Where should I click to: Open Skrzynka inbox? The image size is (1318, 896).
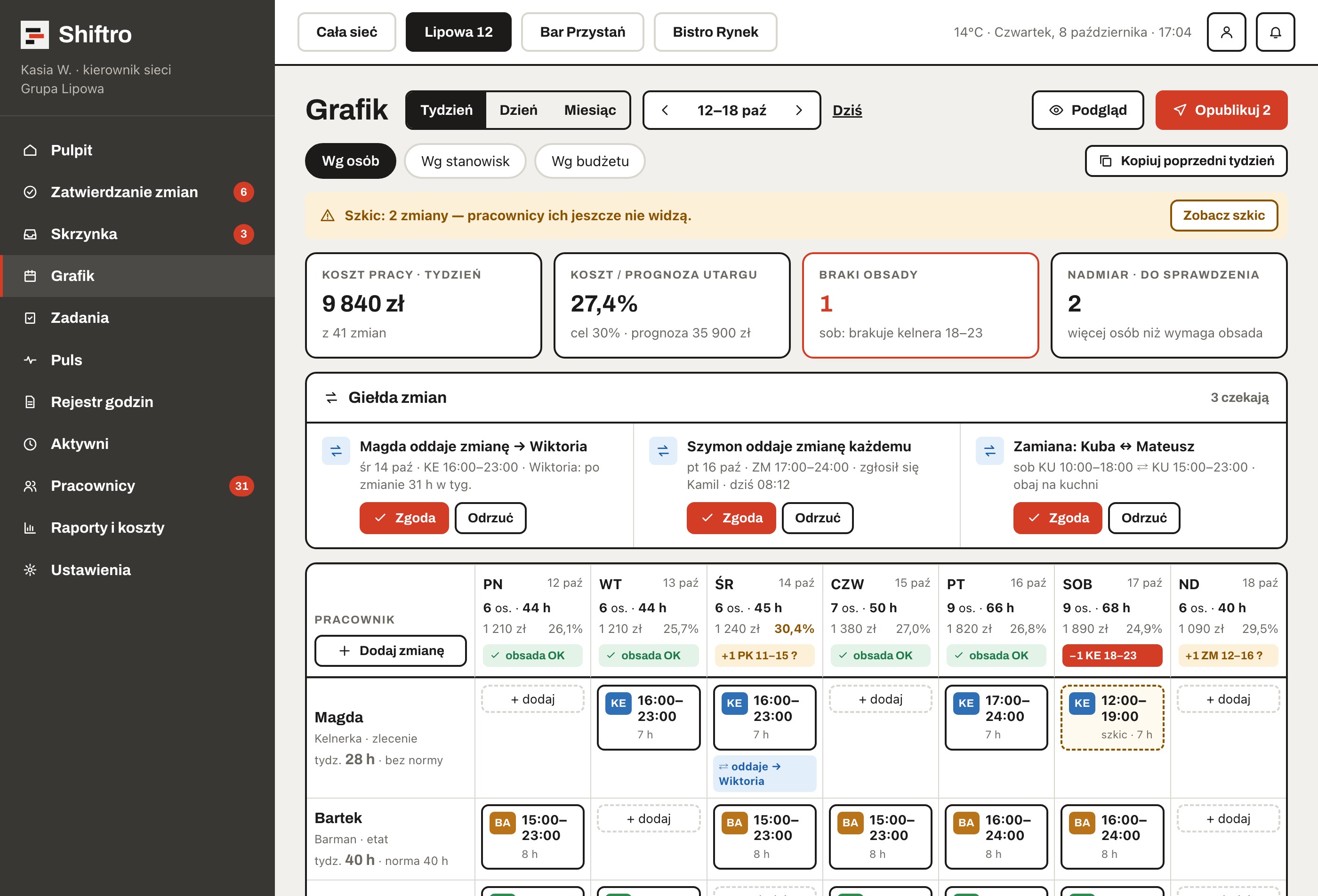(137, 234)
